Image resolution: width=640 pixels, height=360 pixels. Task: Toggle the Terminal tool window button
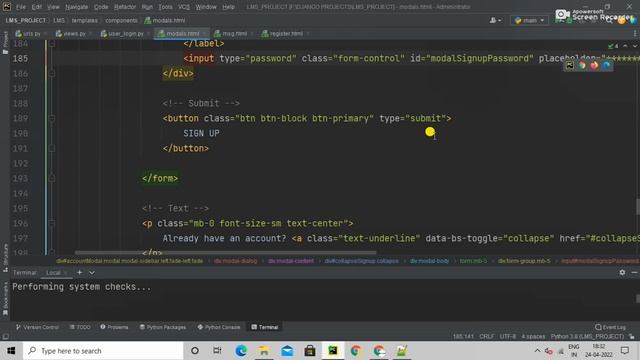tap(265, 327)
